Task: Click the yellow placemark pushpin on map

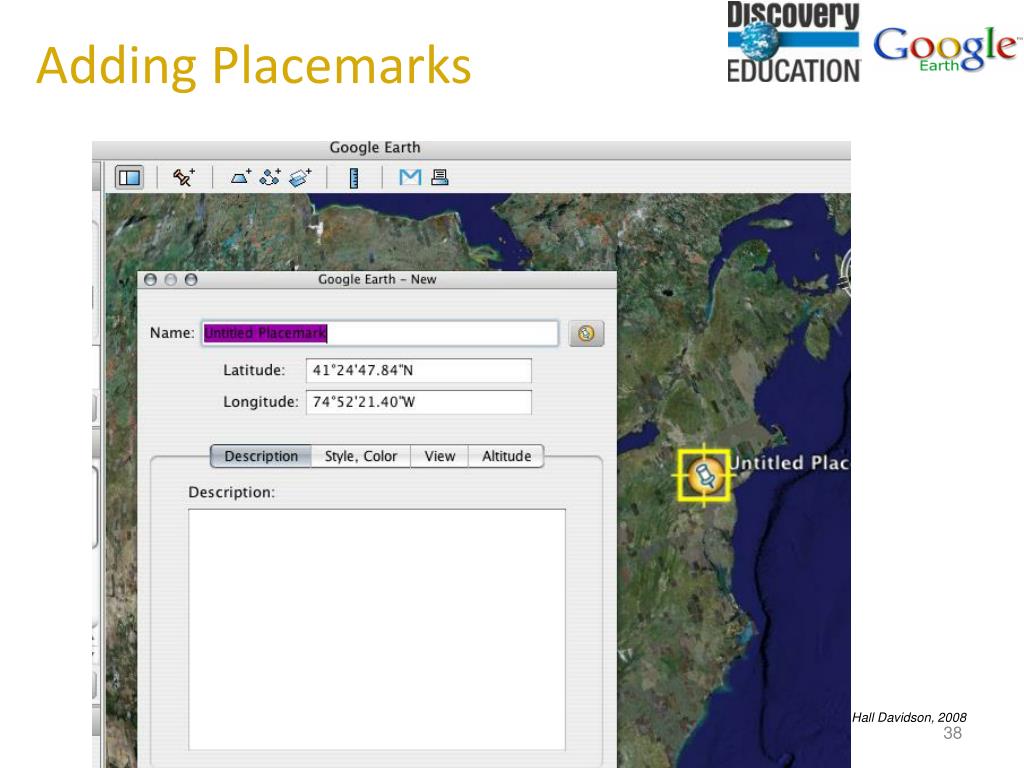Action: (x=704, y=475)
